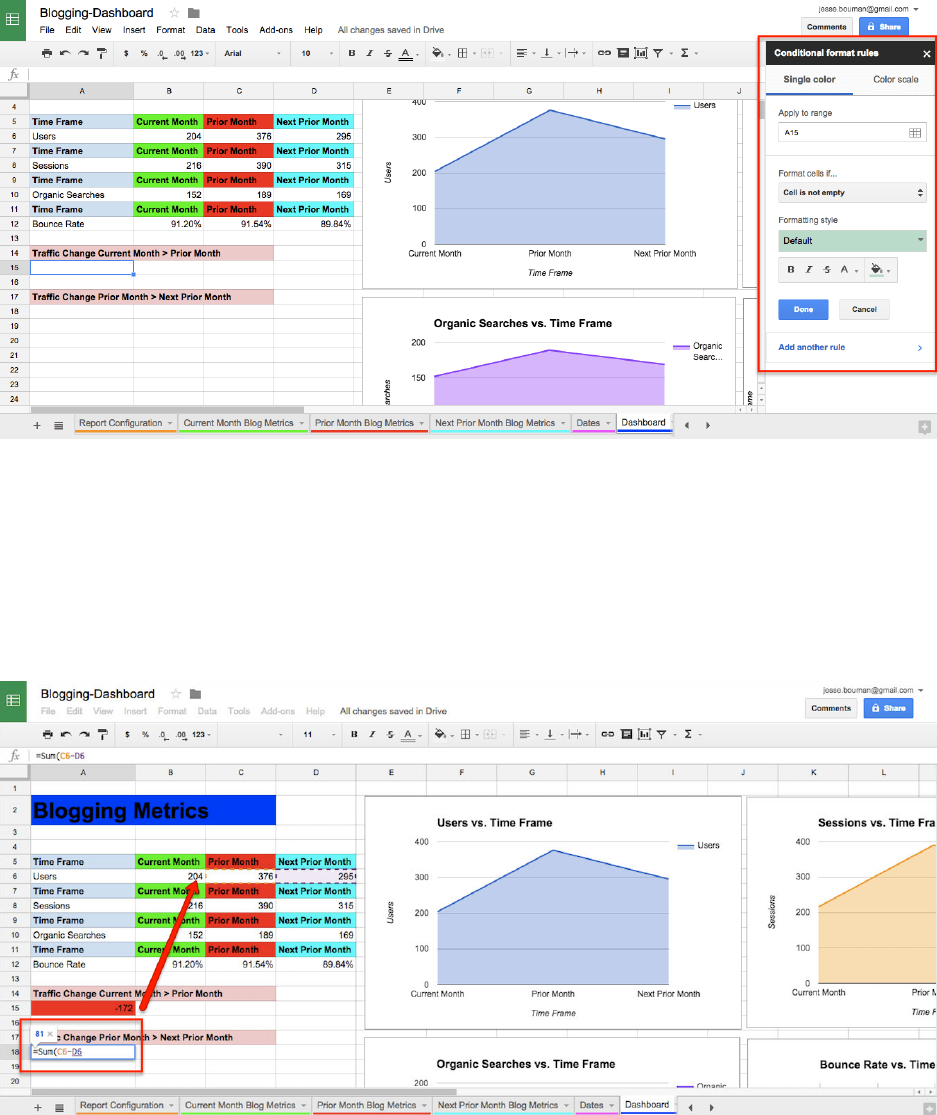Dismiss the 81 formula preview tooltip
The width and height of the screenshot is (937, 1115).
click(50, 1033)
